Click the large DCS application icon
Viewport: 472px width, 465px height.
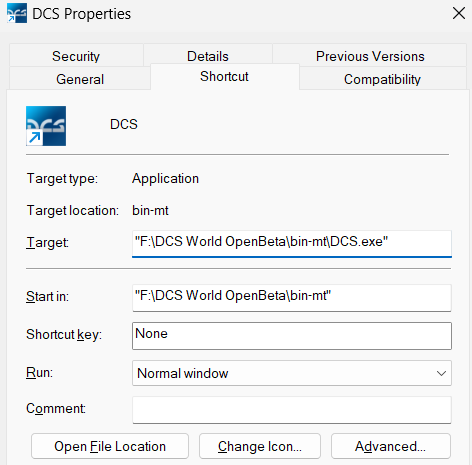pyautogui.click(x=46, y=126)
